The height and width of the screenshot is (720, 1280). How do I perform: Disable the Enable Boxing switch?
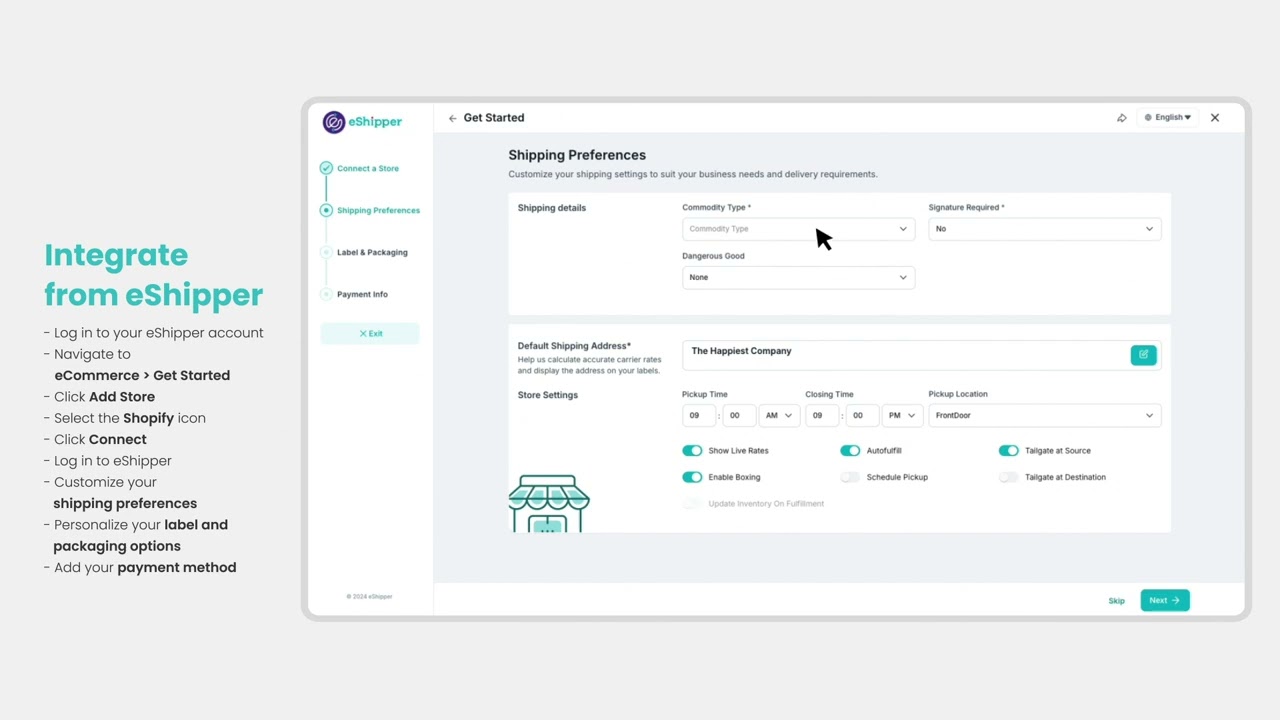click(692, 477)
